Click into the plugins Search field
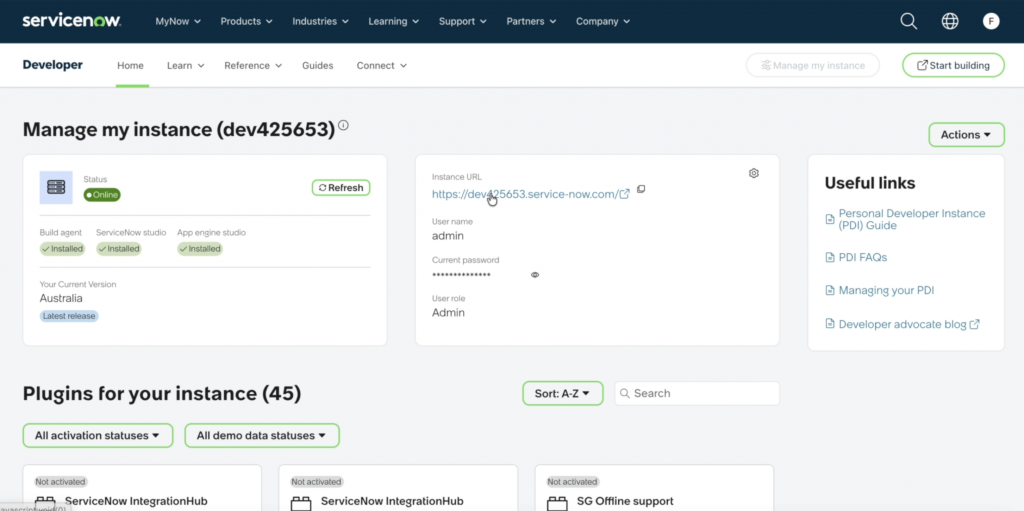The image size is (1024, 511). (697, 393)
